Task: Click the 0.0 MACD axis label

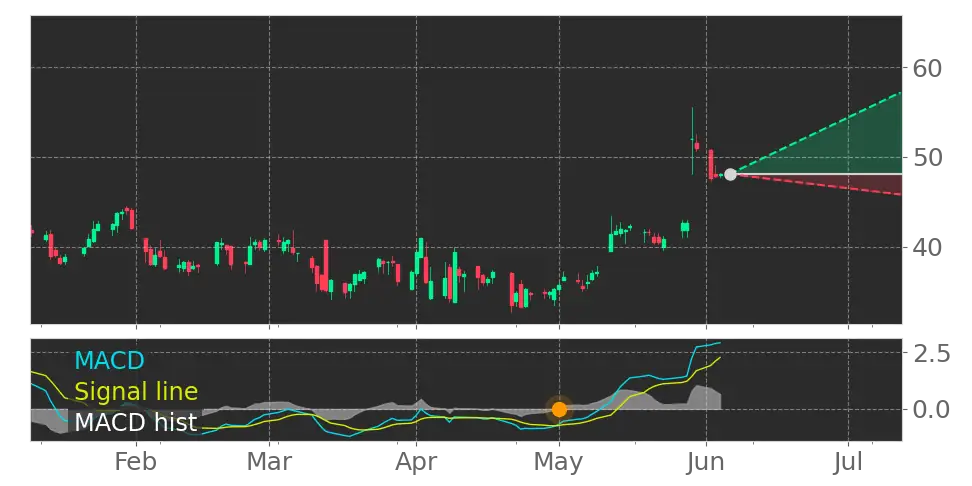Action: tap(931, 409)
